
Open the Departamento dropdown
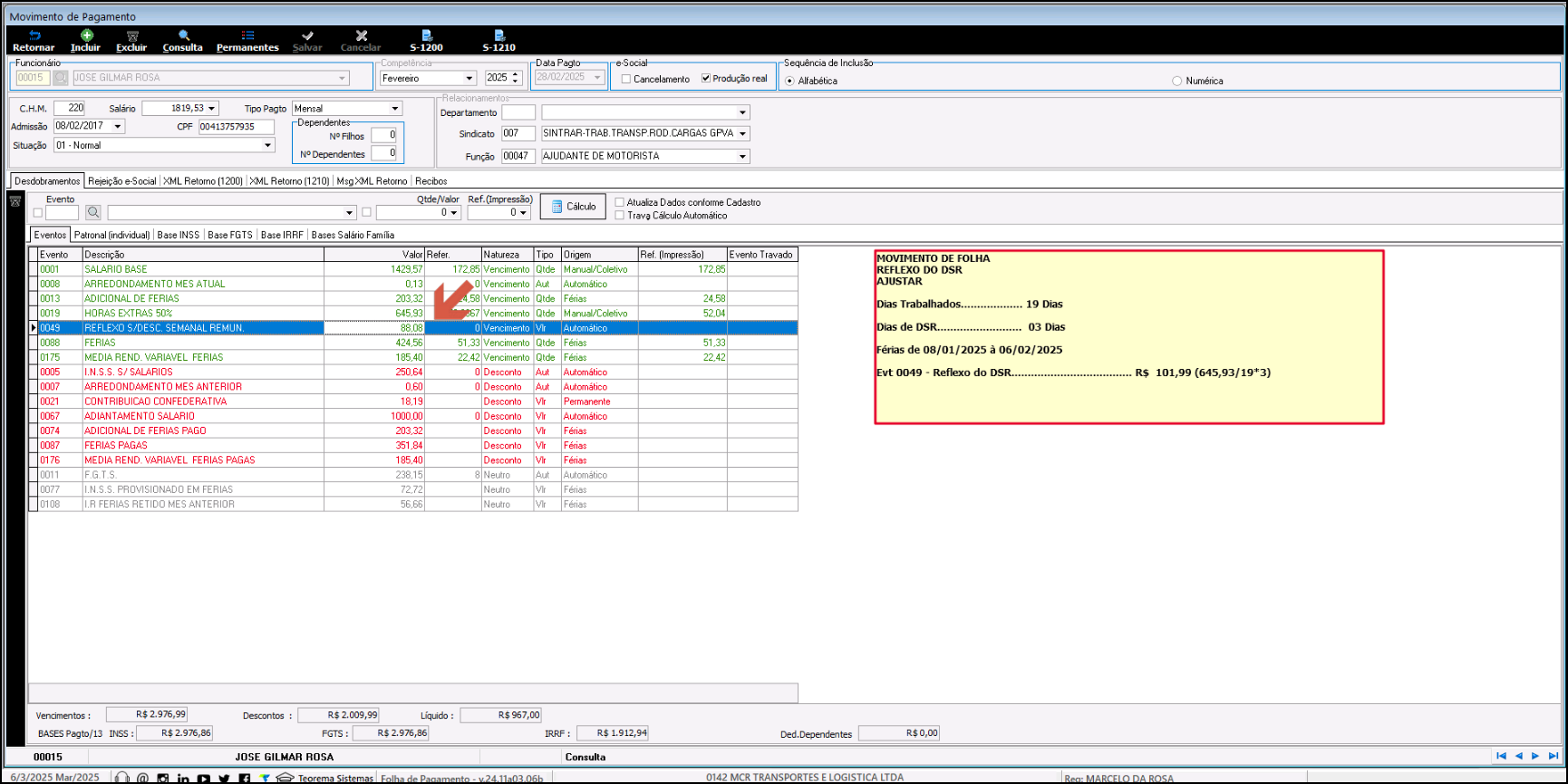pos(743,112)
